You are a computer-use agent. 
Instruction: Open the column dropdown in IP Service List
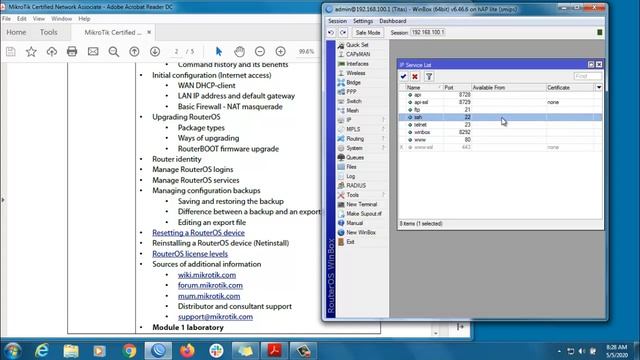pos(598,87)
